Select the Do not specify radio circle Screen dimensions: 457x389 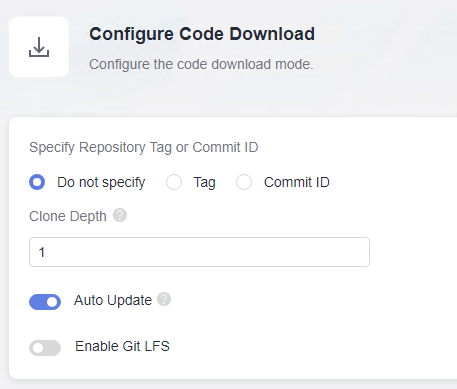pos(37,182)
